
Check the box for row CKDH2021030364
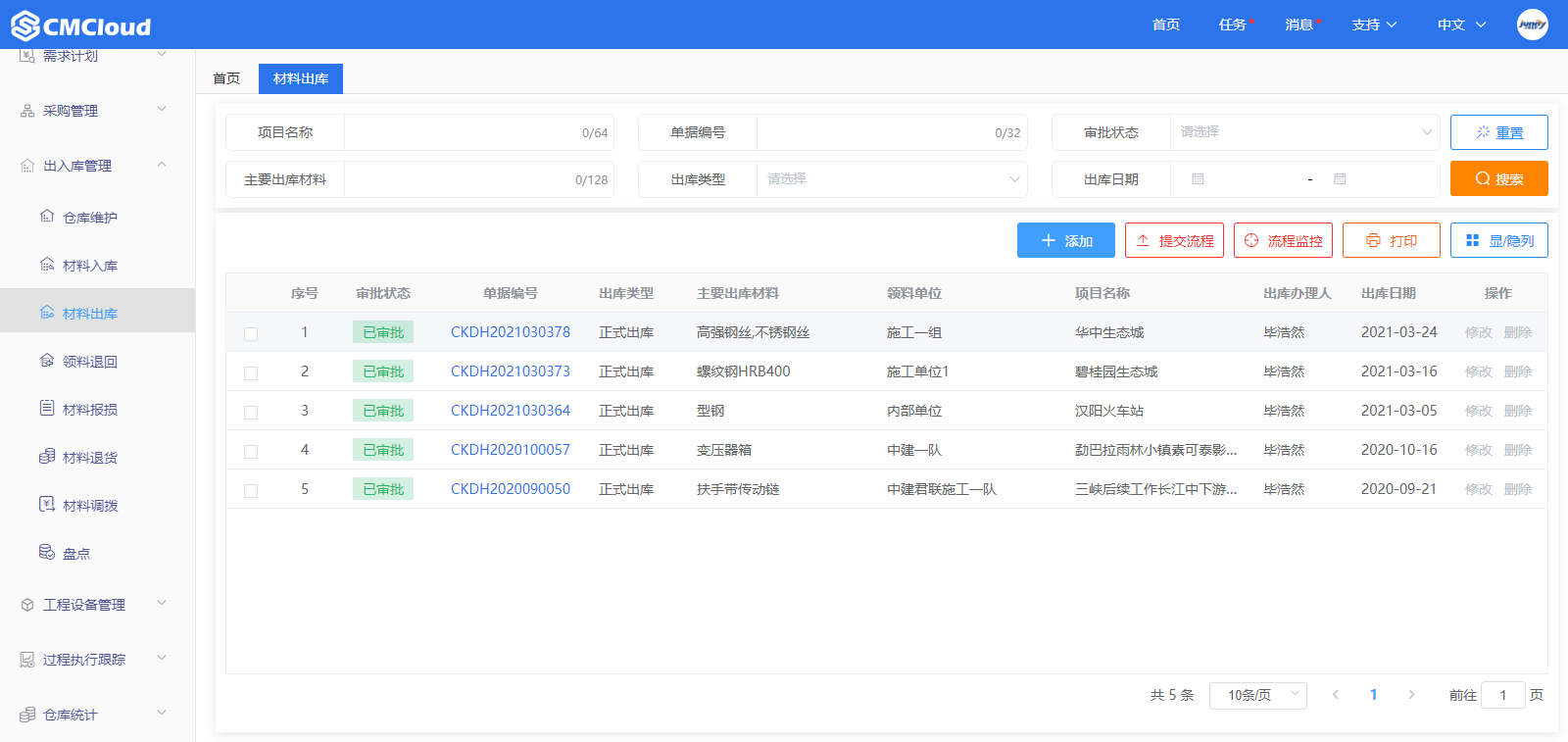point(251,412)
